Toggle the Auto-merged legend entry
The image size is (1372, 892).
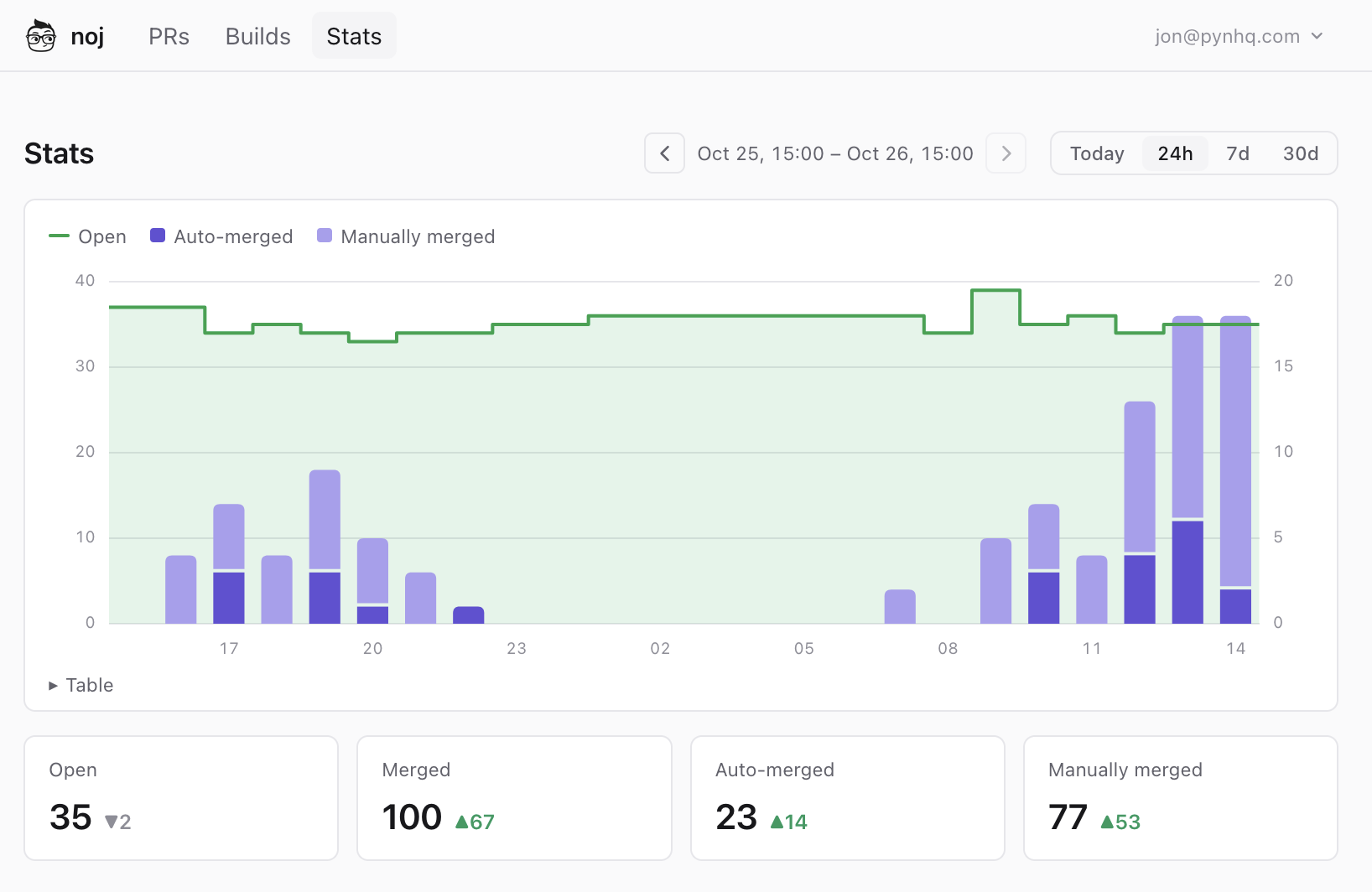pyautogui.click(x=221, y=236)
